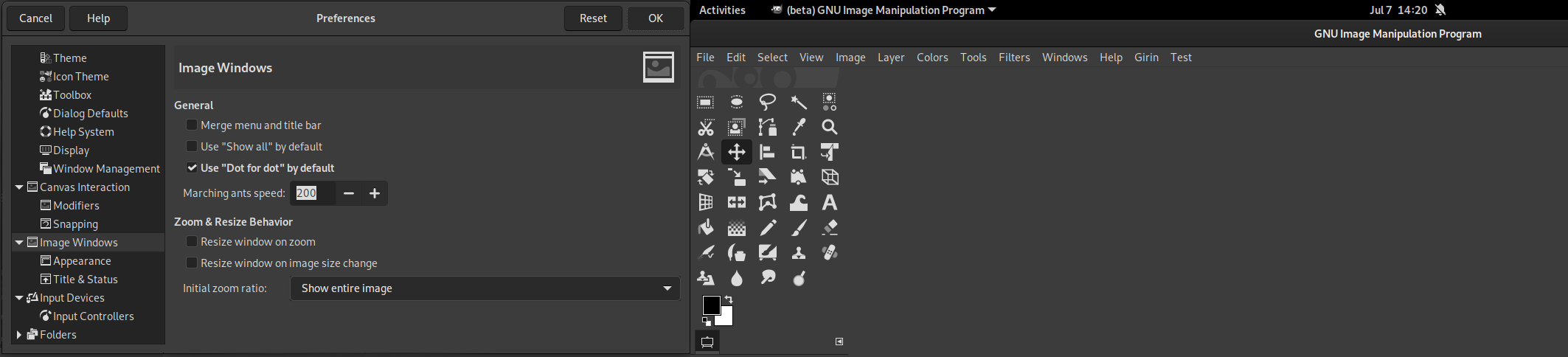Select the Eraser tool

point(830,227)
